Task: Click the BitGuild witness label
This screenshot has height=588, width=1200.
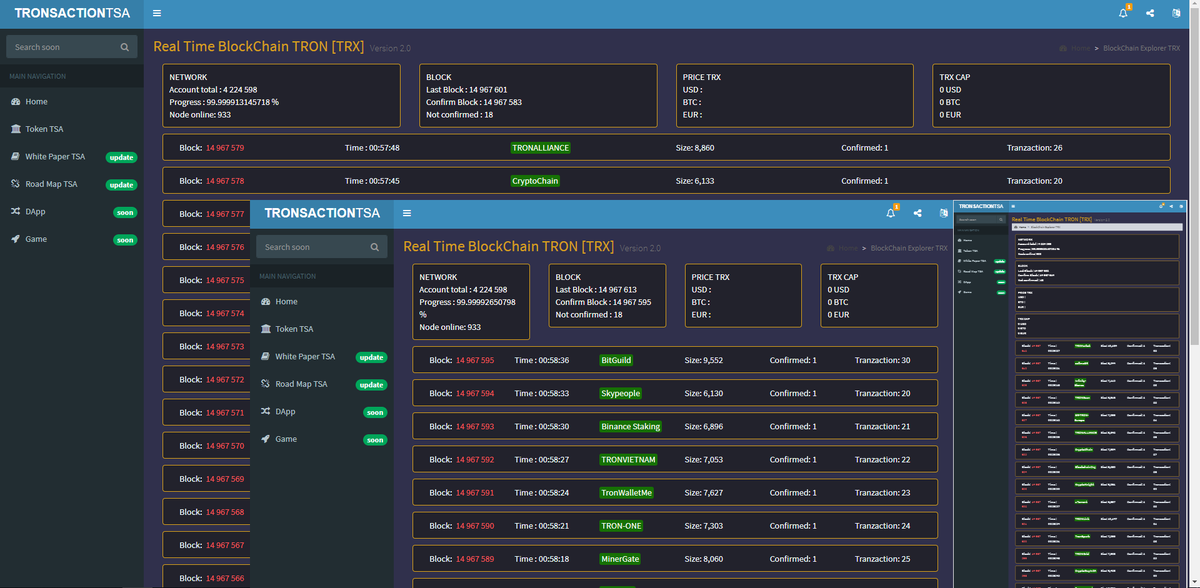Action: click(616, 360)
